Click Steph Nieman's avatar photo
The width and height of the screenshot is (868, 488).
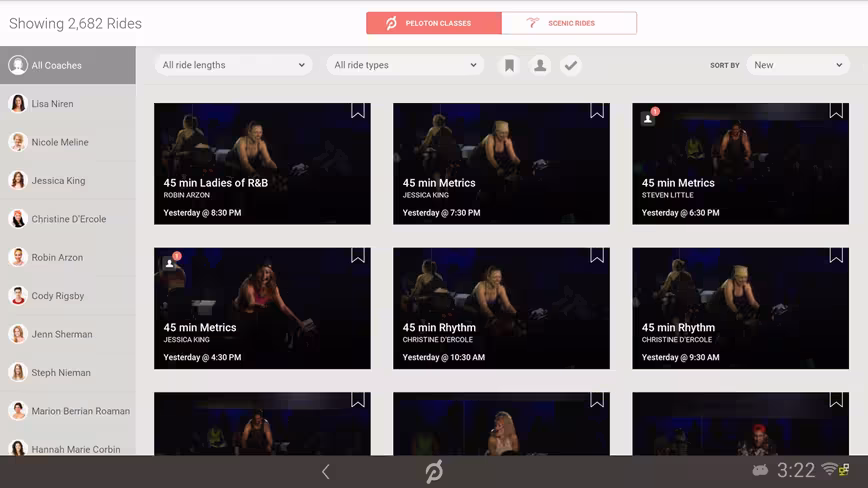coord(18,373)
